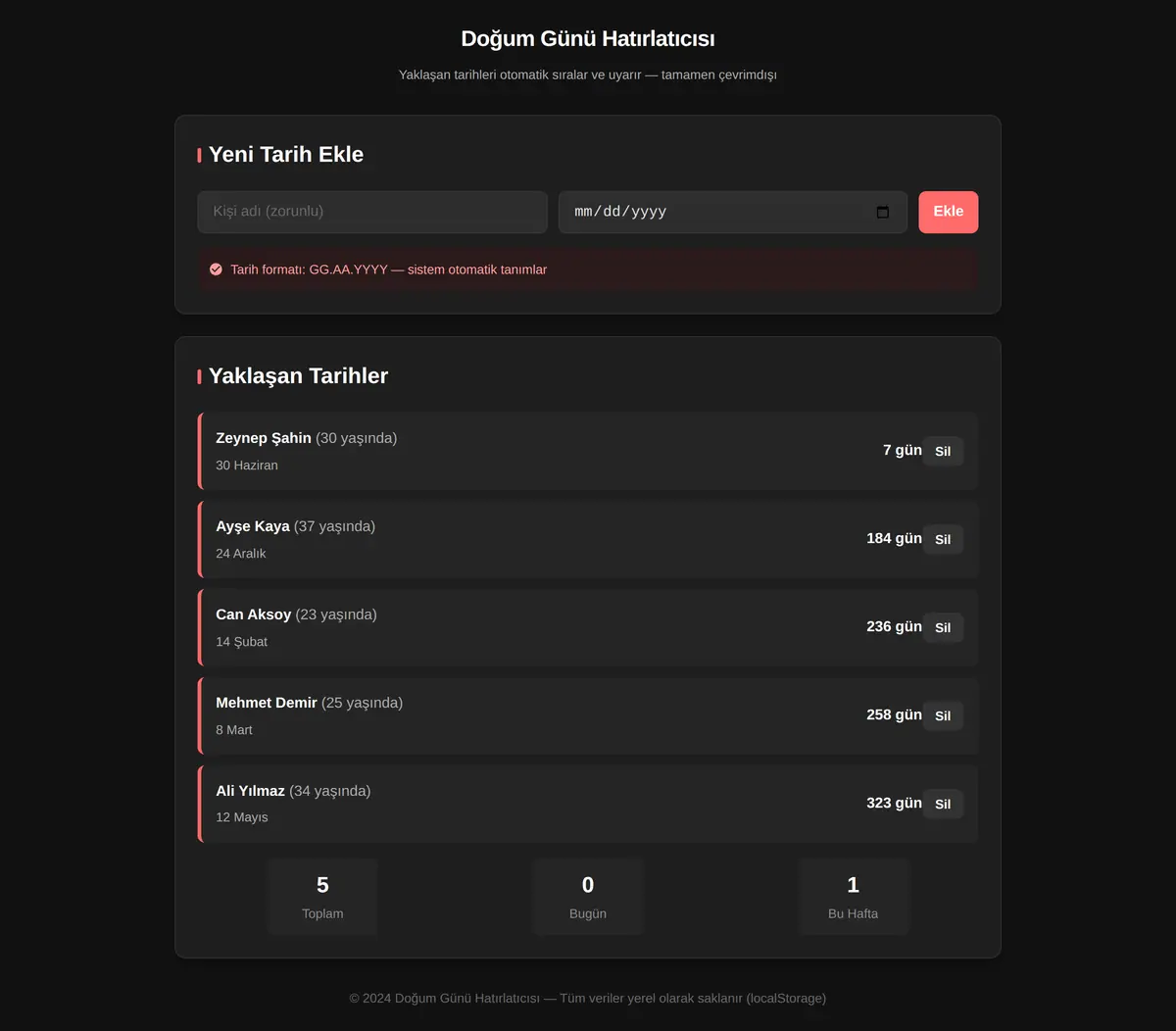This screenshot has height=1031, width=1176.
Task: Delete Ali Yılmaz using the Sil button
Action: coord(943,804)
